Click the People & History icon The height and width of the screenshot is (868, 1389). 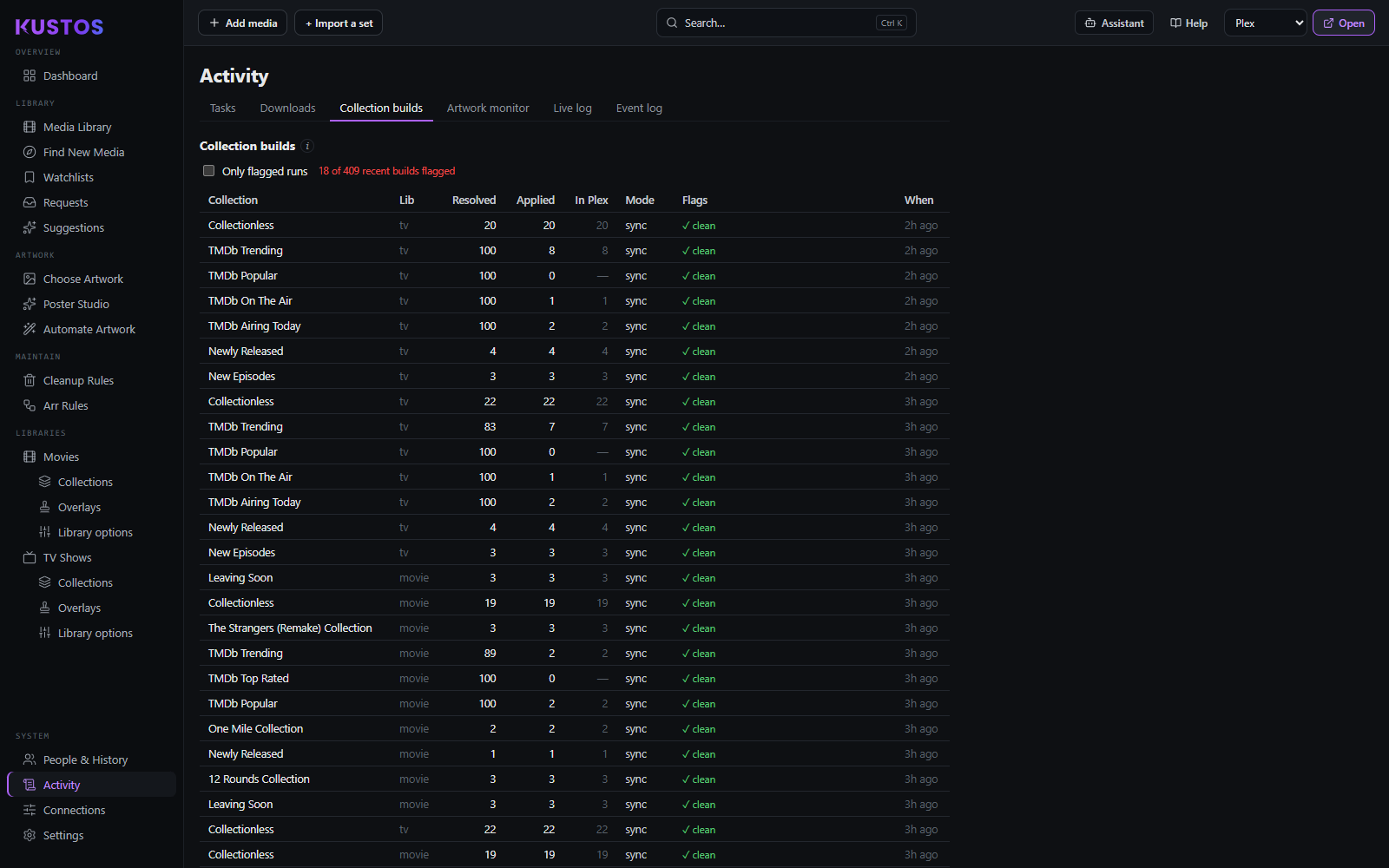pos(30,759)
